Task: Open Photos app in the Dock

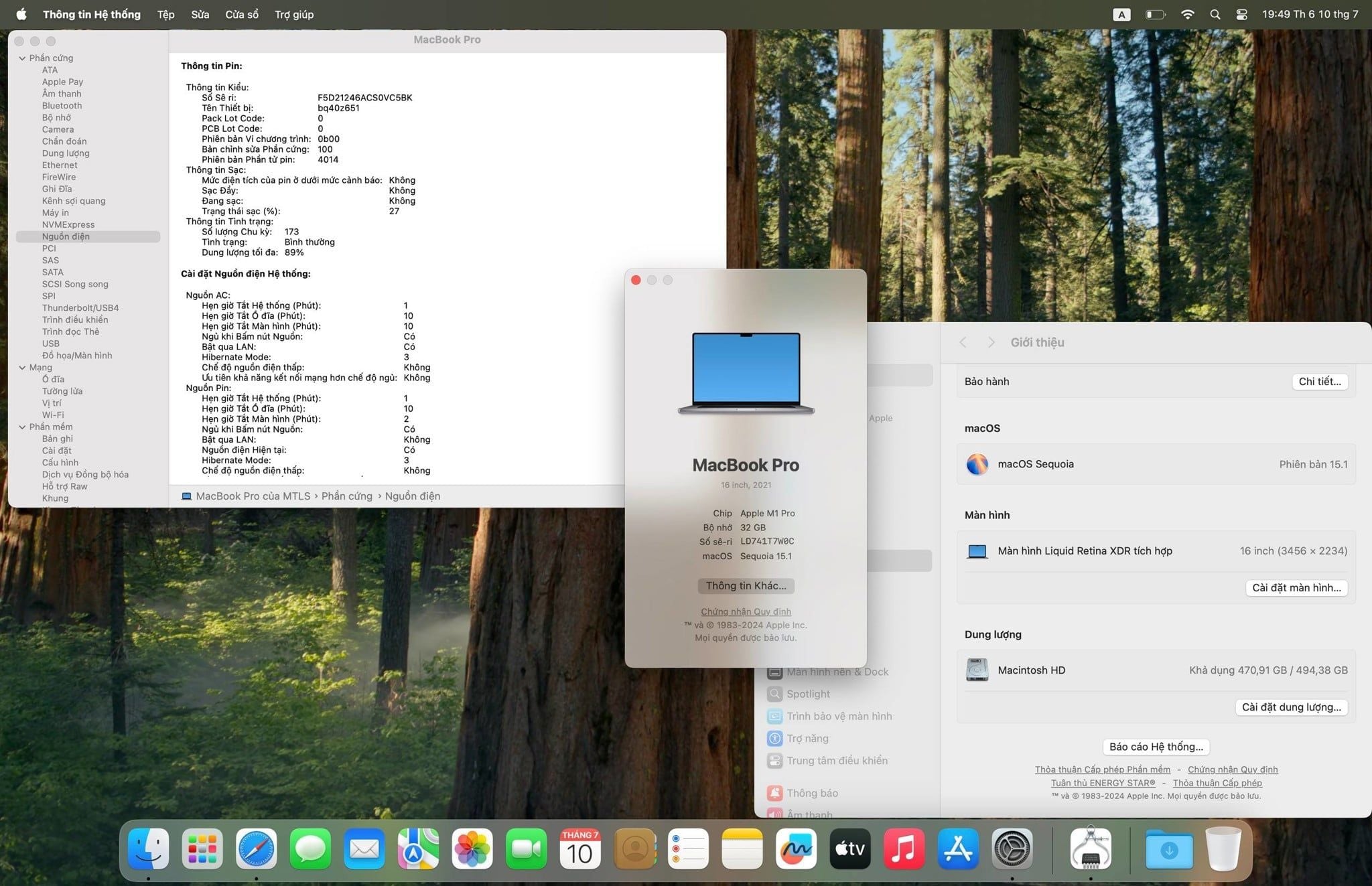Action: tap(472, 849)
